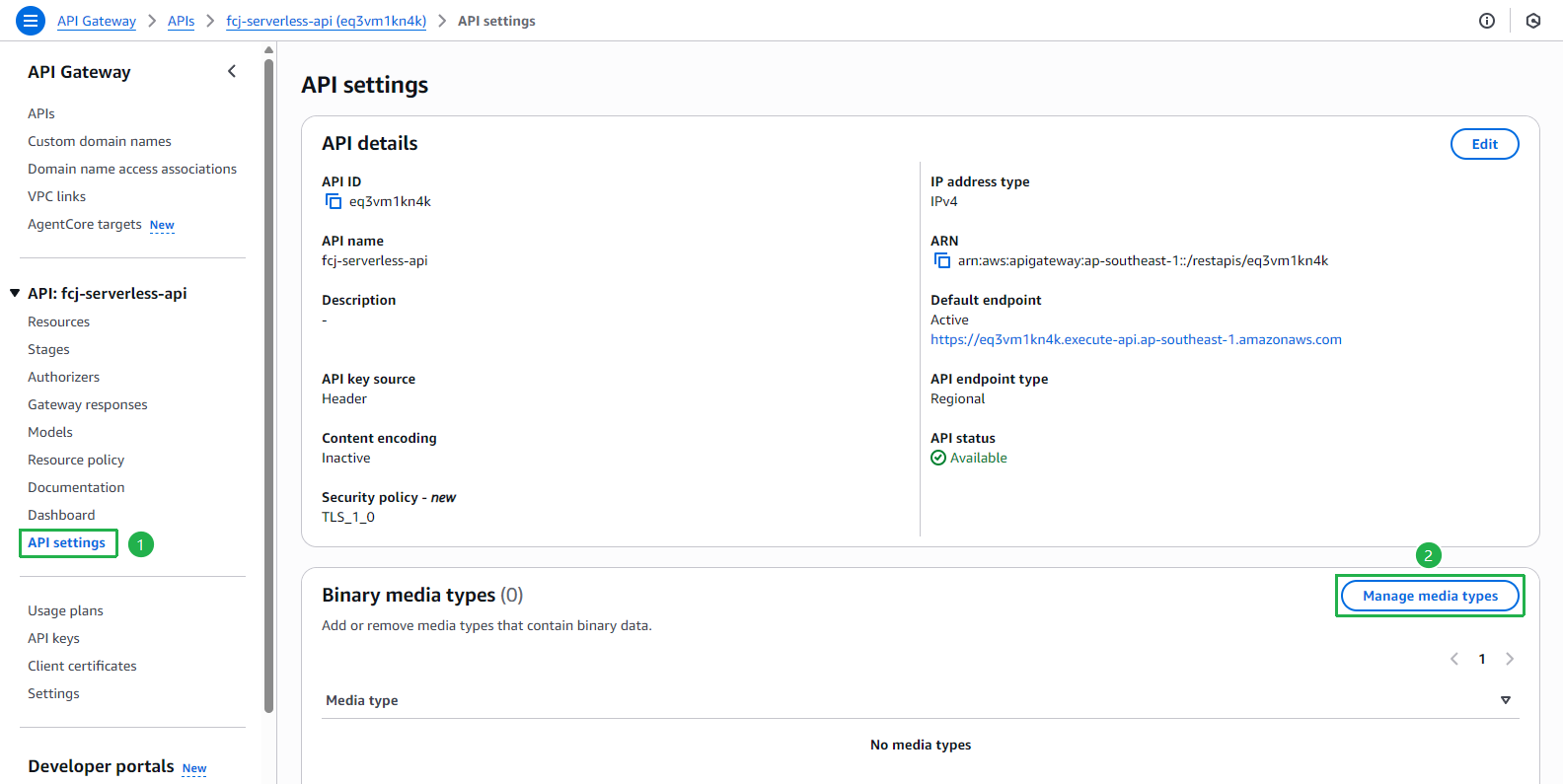Open fcj-serverless-api breadcrumb link
This screenshot has width=1563, height=784.
click(x=326, y=21)
